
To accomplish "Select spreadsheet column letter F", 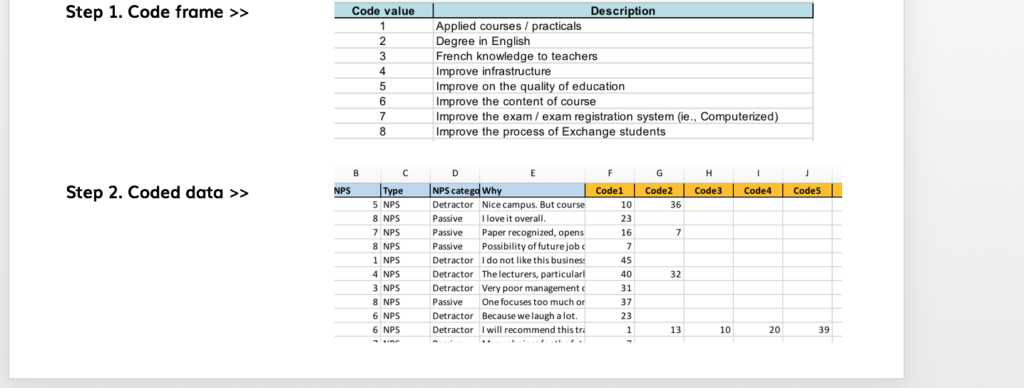I will pyautogui.click(x=610, y=173).
